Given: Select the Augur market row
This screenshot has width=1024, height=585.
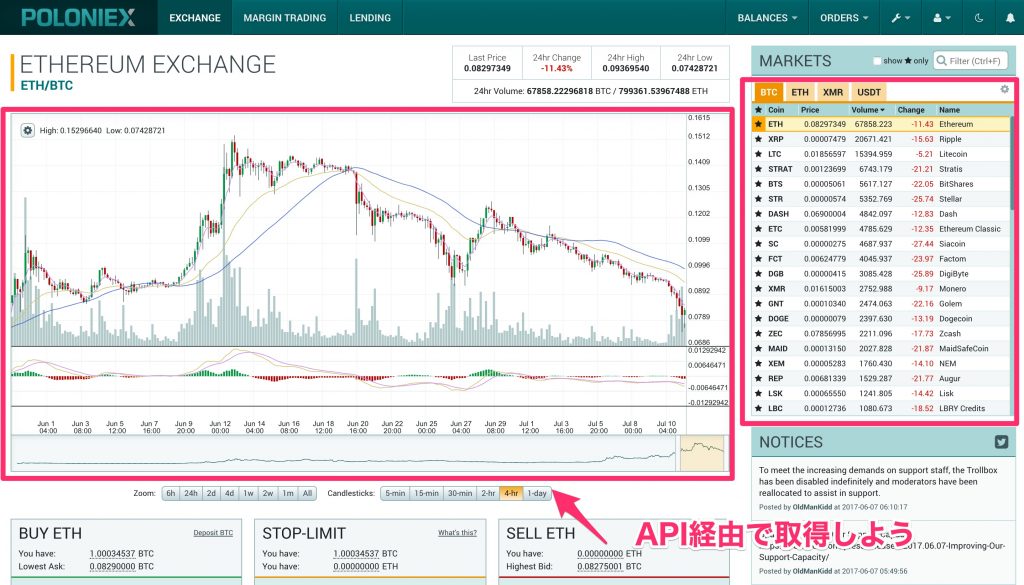Looking at the screenshot, I should pyautogui.click(x=881, y=379).
